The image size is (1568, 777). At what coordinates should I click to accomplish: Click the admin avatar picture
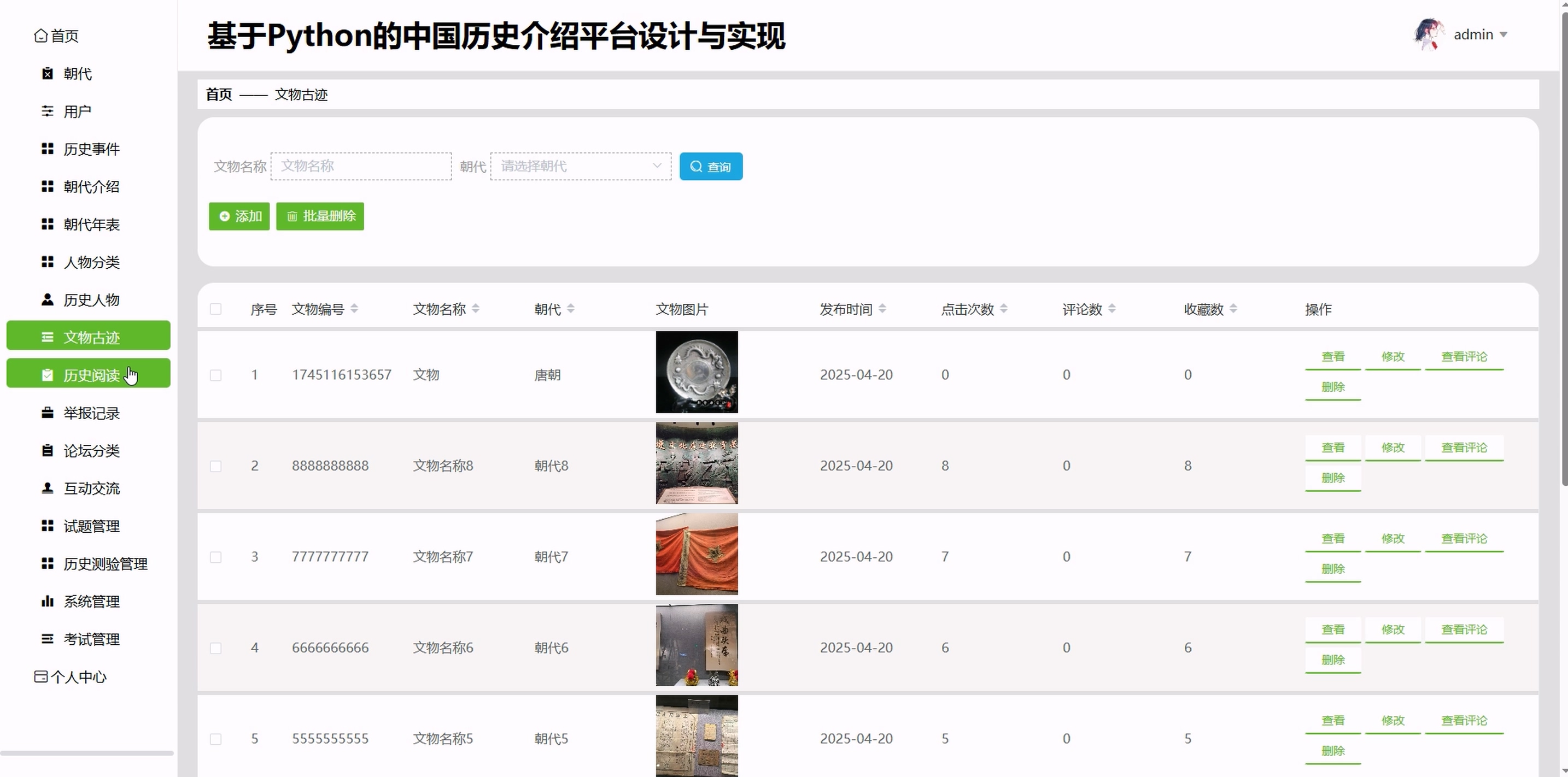[x=1428, y=34]
